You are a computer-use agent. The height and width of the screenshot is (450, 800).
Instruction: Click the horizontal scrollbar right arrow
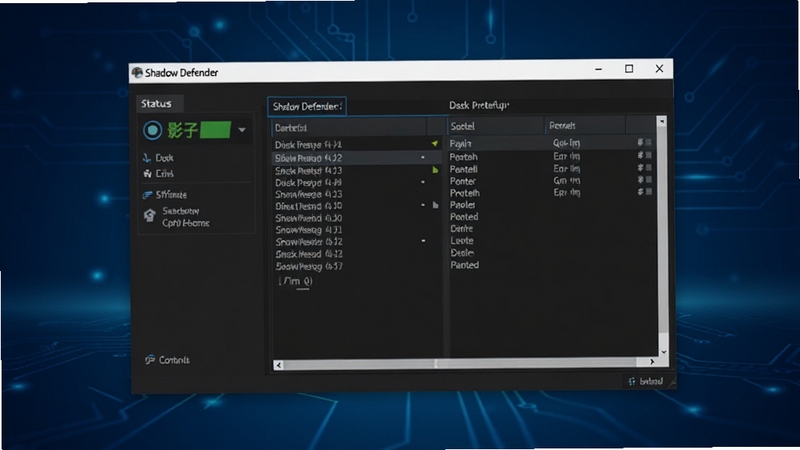[x=652, y=362]
